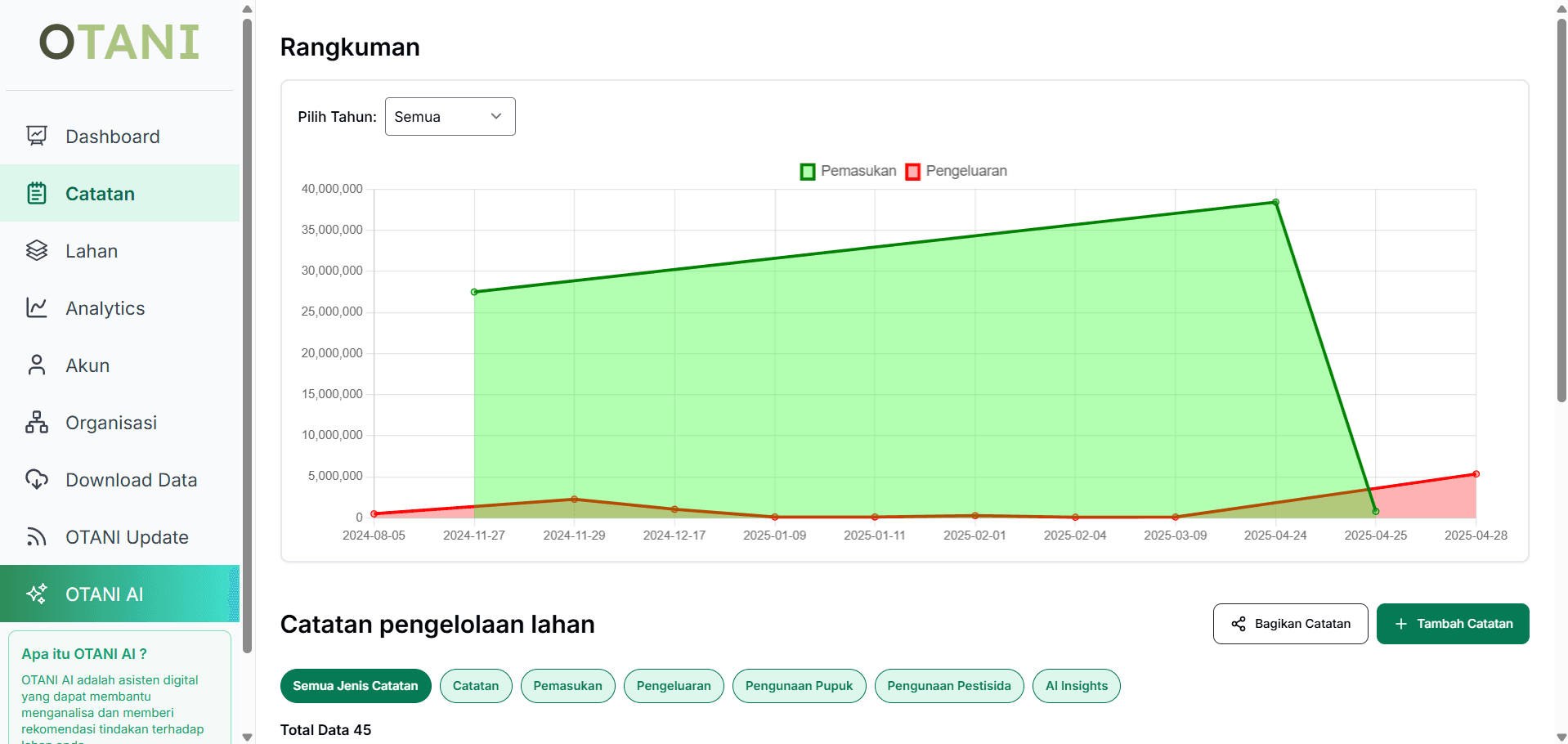Select the OTANI AI sparkle icon
Screen dimensions: 1568x744
37,594
